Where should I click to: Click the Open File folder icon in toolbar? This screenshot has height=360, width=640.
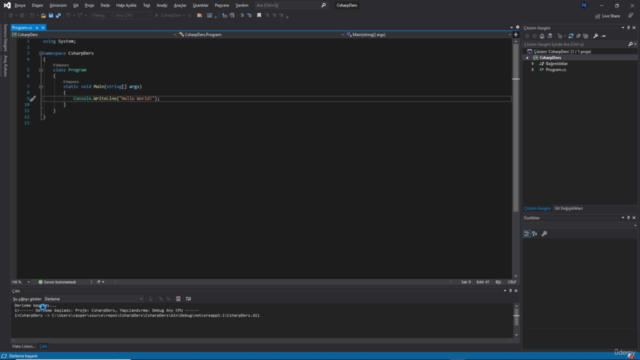43,16
